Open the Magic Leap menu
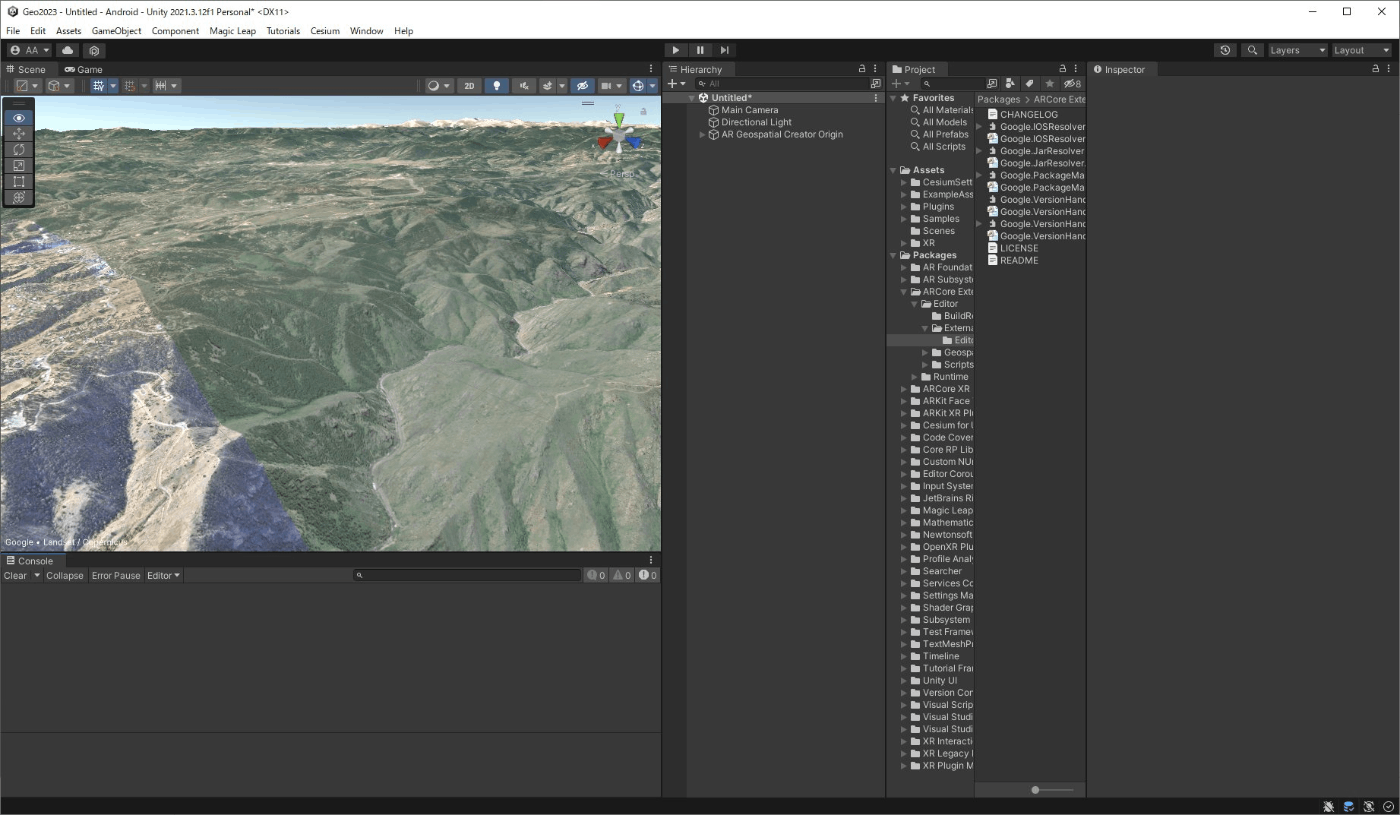Viewport: 1400px width, 815px height. click(232, 31)
